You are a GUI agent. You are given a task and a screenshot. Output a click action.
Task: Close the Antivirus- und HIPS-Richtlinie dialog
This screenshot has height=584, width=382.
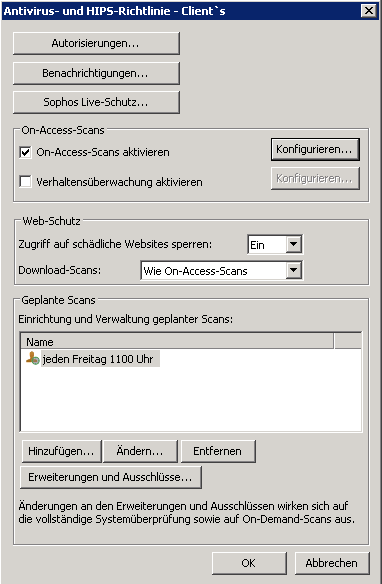[x=369, y=10]
